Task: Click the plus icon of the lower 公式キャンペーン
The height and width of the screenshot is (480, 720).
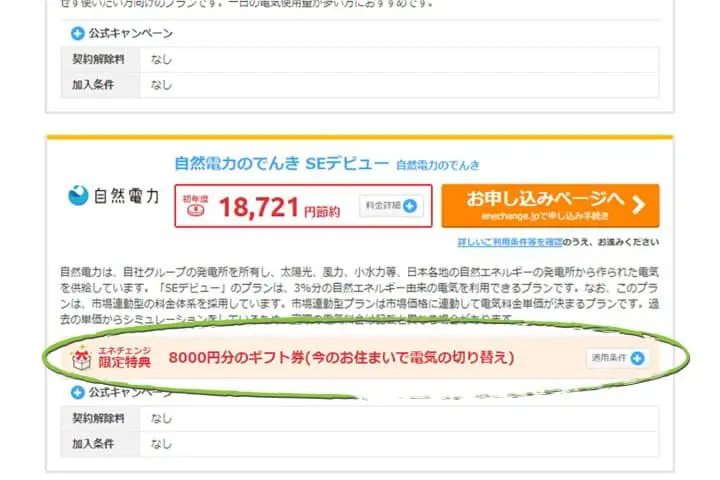Action: 77,391
